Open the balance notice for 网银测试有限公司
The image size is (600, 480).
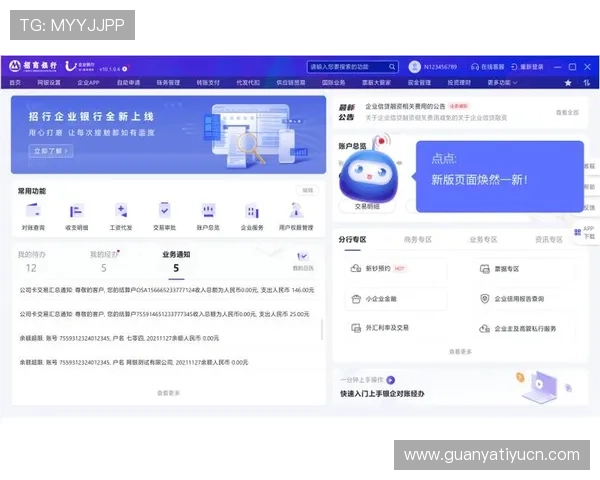(134, 362)
